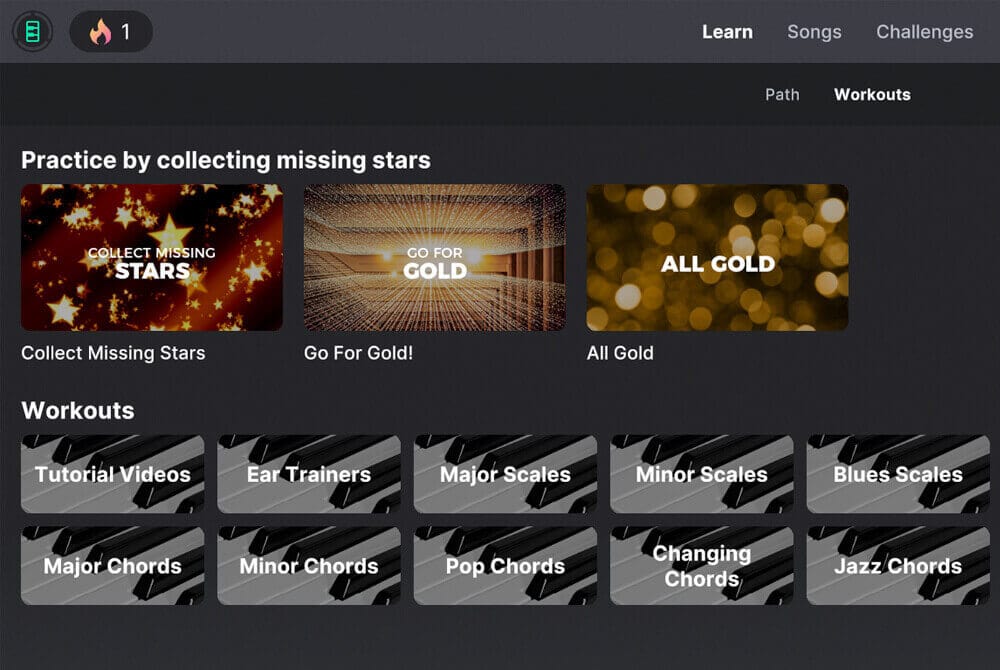The image size is (1000, 670).
Task: Open the streak flame counter
Action: click(110, 31)
